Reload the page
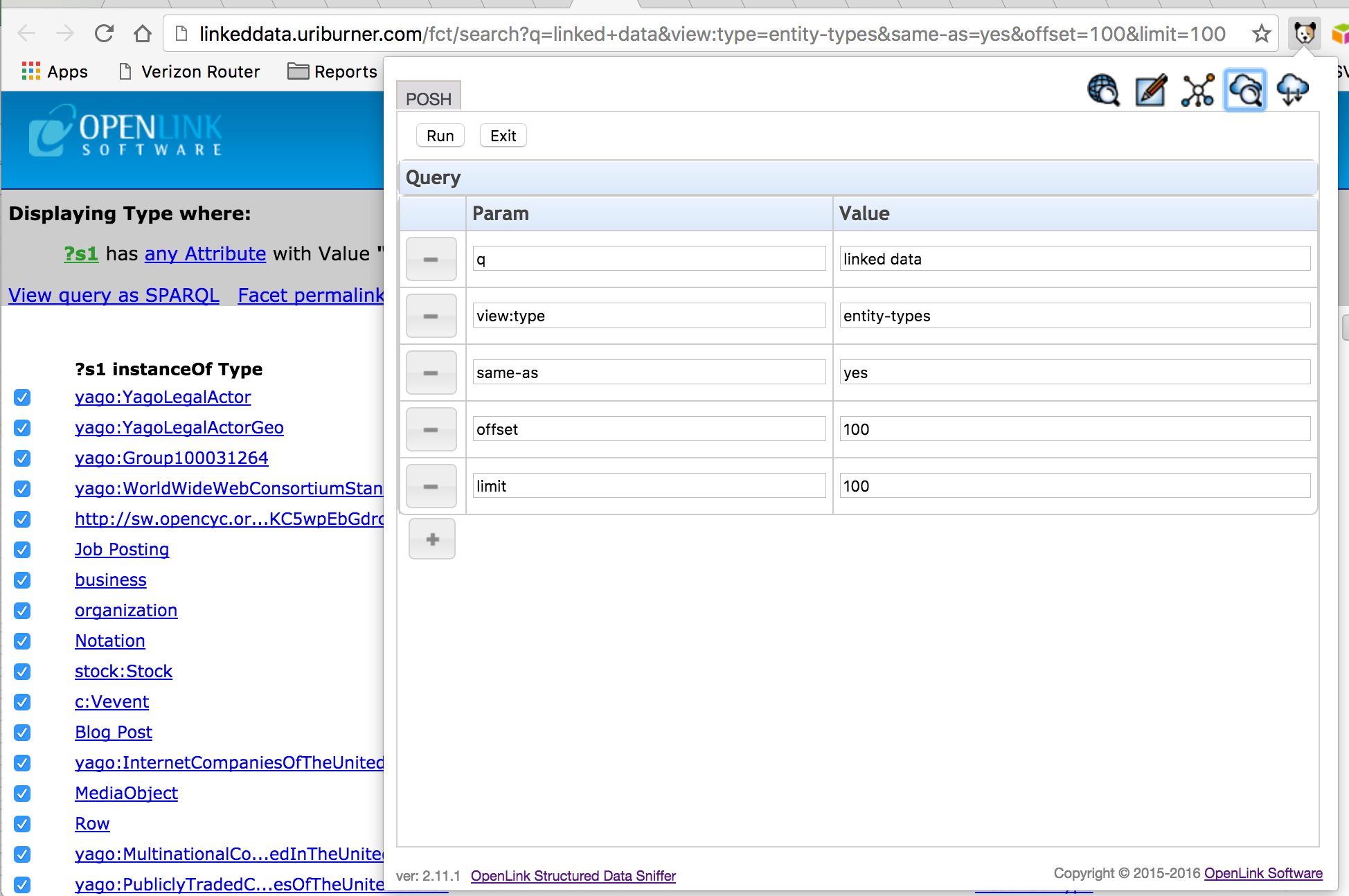 pyautogui.click(x=104, y=33)
